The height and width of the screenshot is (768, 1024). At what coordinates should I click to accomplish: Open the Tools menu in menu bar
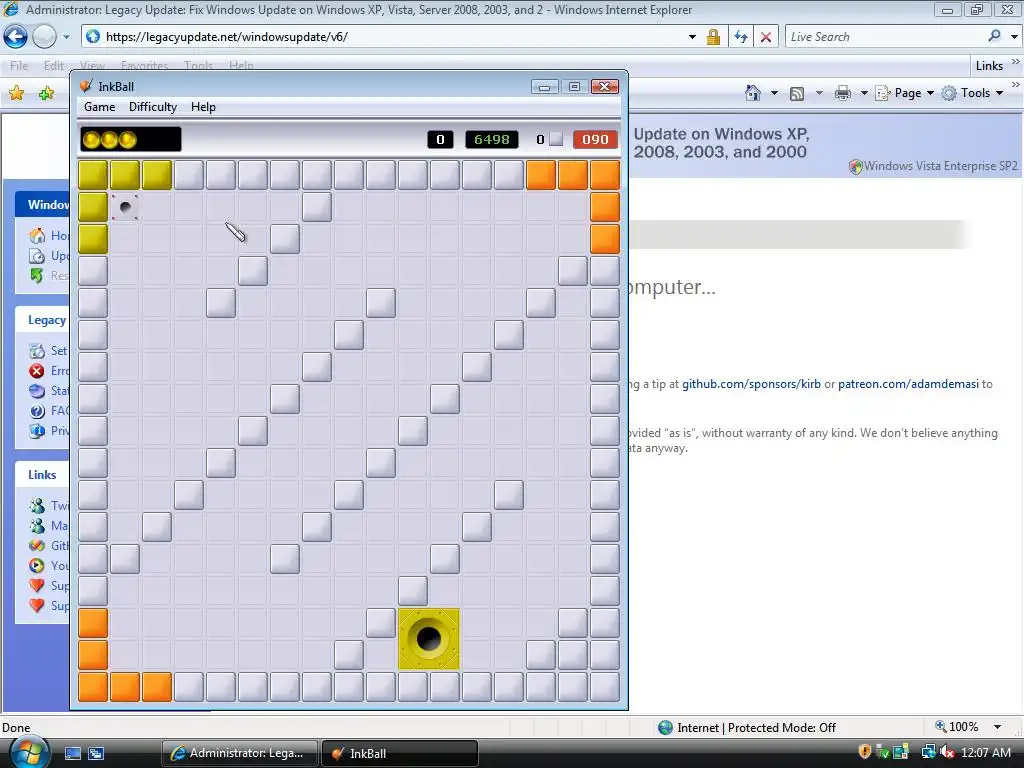point(199,65)
